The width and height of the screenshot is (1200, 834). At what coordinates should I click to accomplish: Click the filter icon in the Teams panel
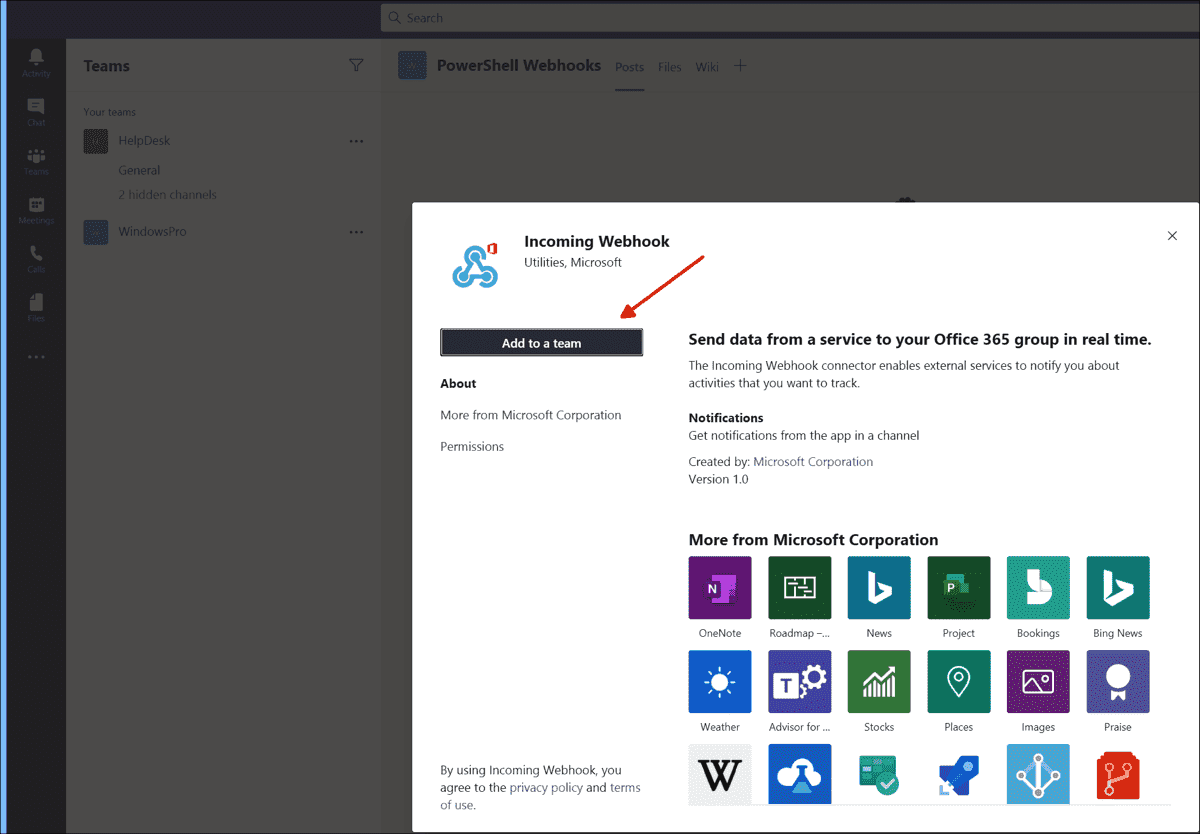(356, 65)
